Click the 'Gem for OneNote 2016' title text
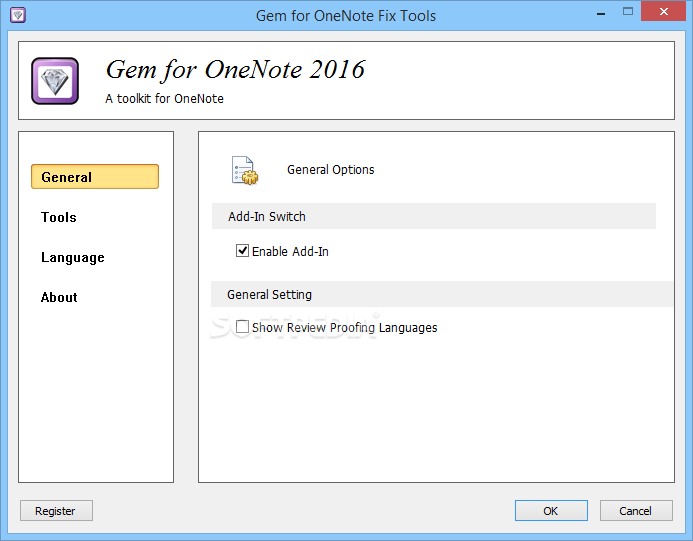 (x=236, y=70)
